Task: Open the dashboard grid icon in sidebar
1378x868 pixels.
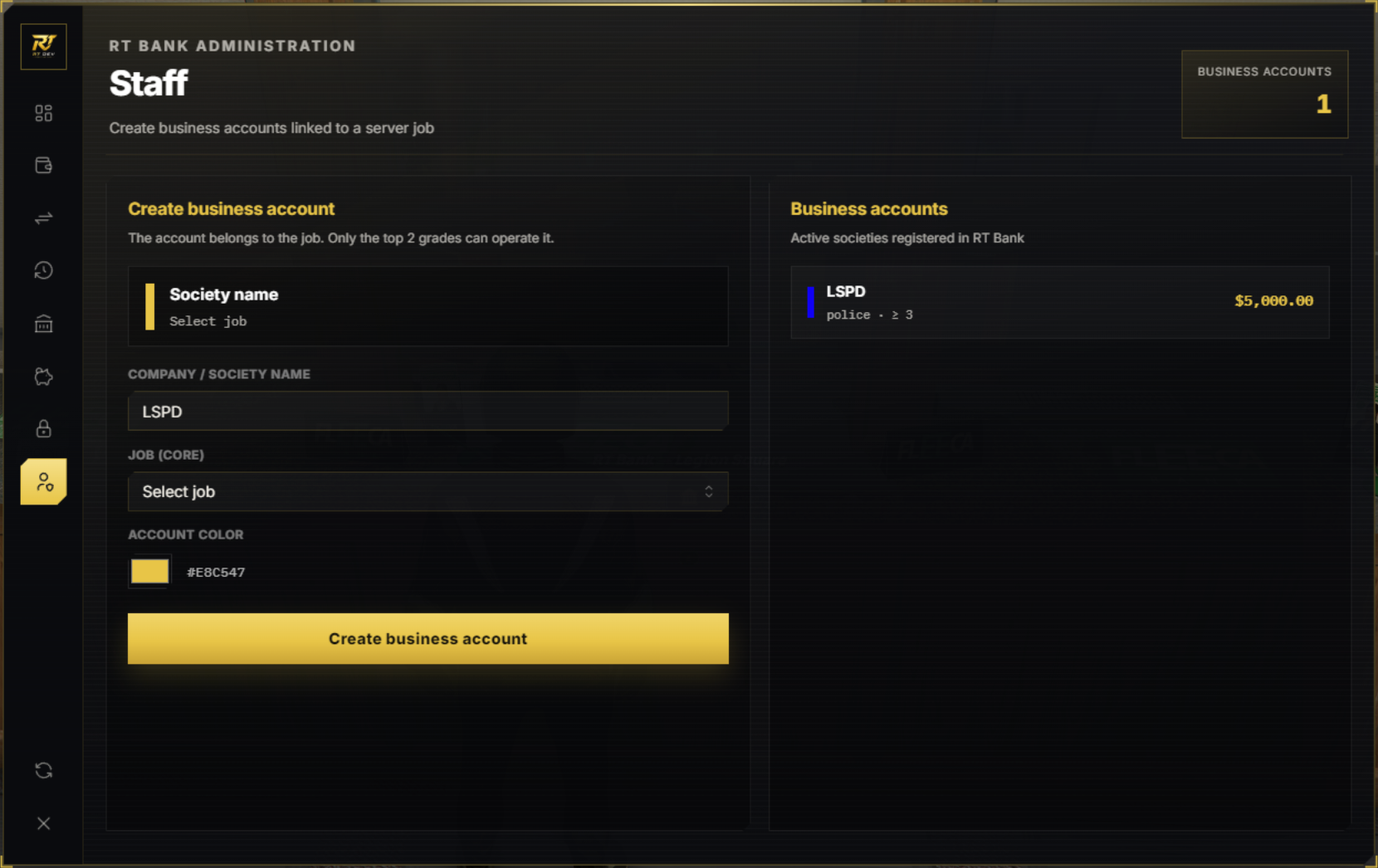Action: pyautogui.click(x=44, y=113)
